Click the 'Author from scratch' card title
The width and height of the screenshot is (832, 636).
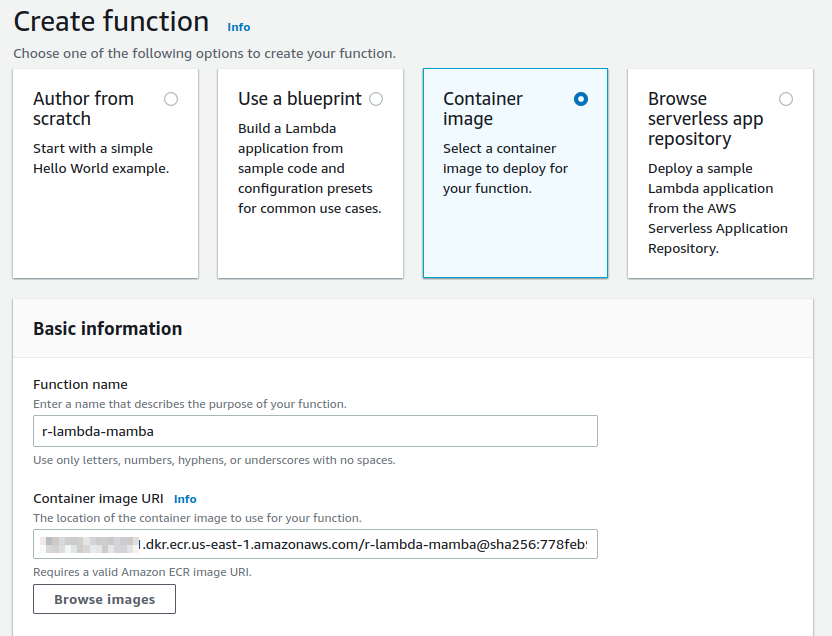pyautogui.click(x=83, y=108)
